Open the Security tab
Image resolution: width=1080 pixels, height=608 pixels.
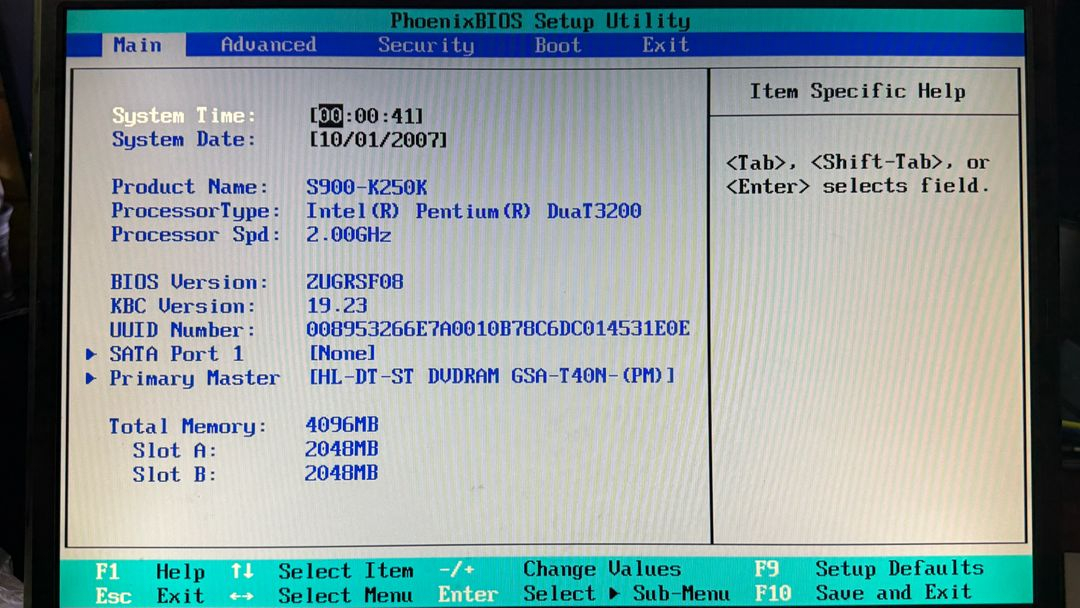(x=425, y=44)
